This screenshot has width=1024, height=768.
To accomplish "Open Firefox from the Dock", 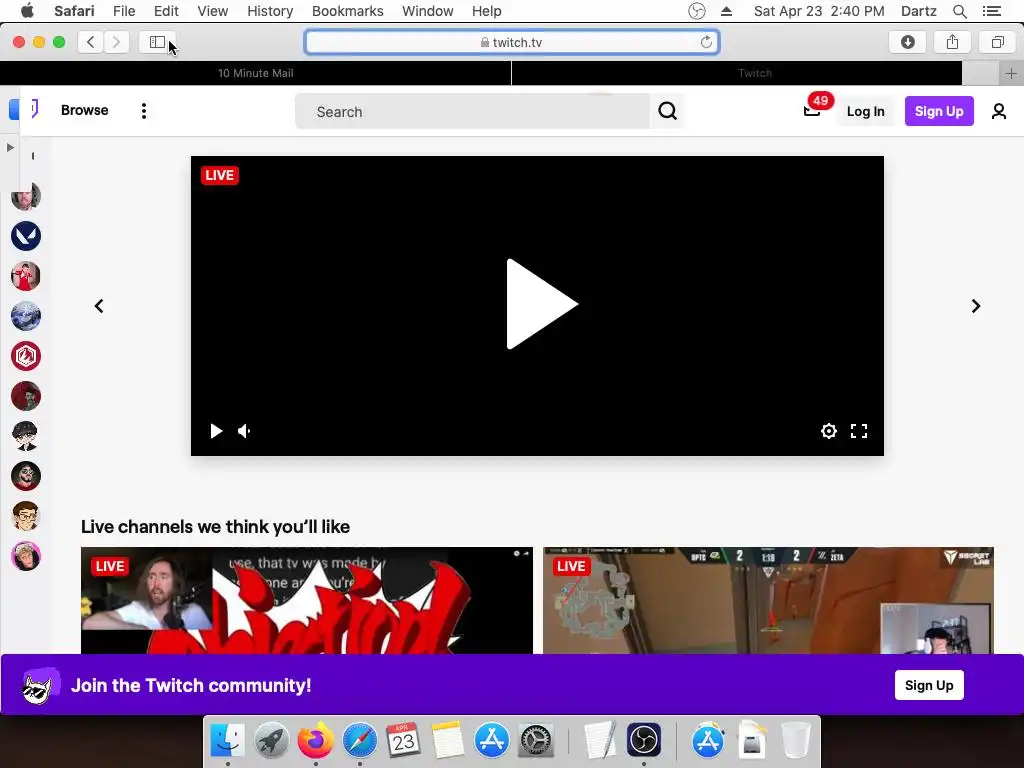I will [x=315, y=740].
